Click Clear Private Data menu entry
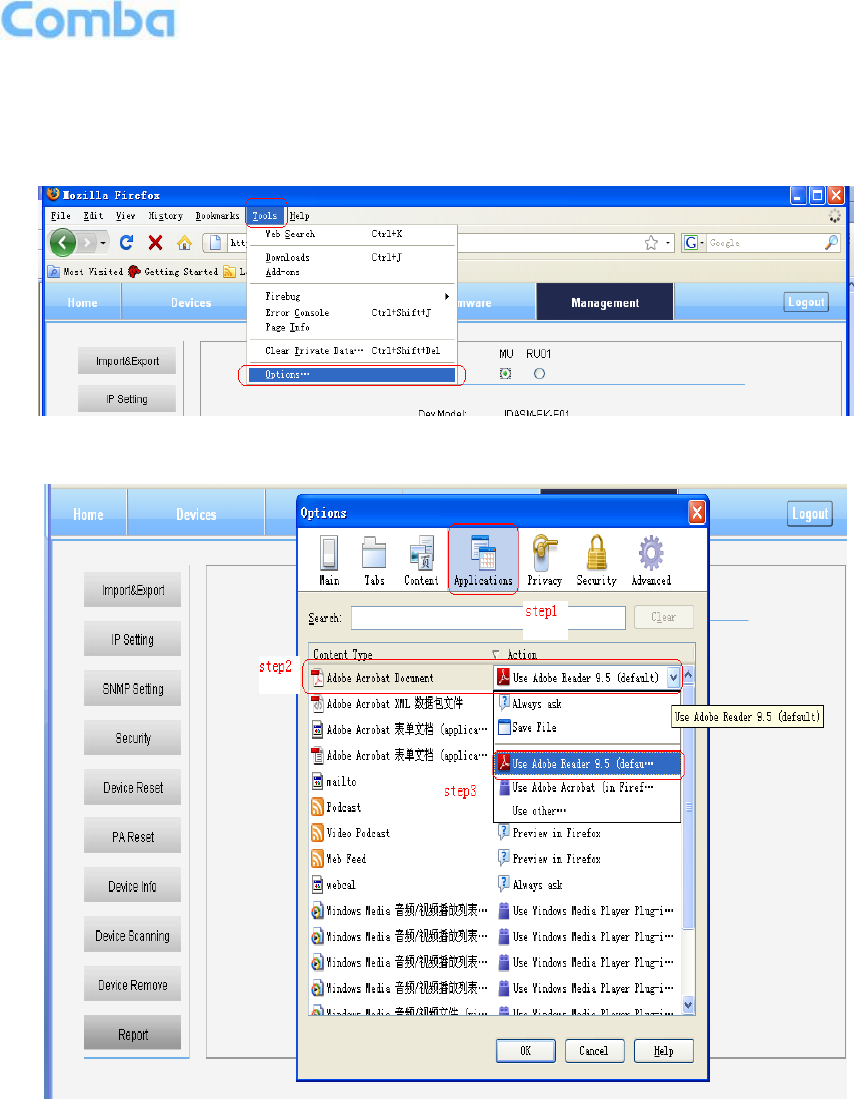Viewport: 854px width, 1099px height. click(353, 350)
